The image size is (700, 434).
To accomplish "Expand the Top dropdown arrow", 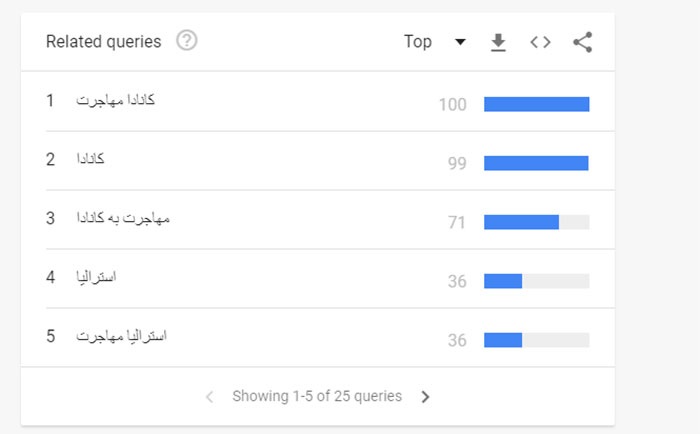I will [x=460, y=42].
